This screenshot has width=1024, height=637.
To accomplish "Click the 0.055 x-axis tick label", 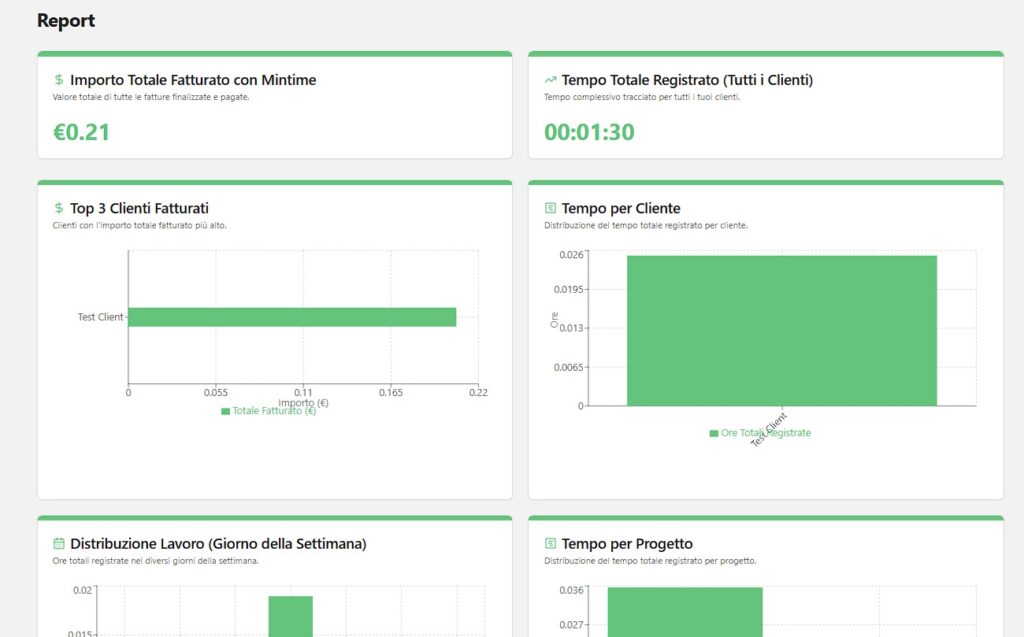I will (216, 393).
